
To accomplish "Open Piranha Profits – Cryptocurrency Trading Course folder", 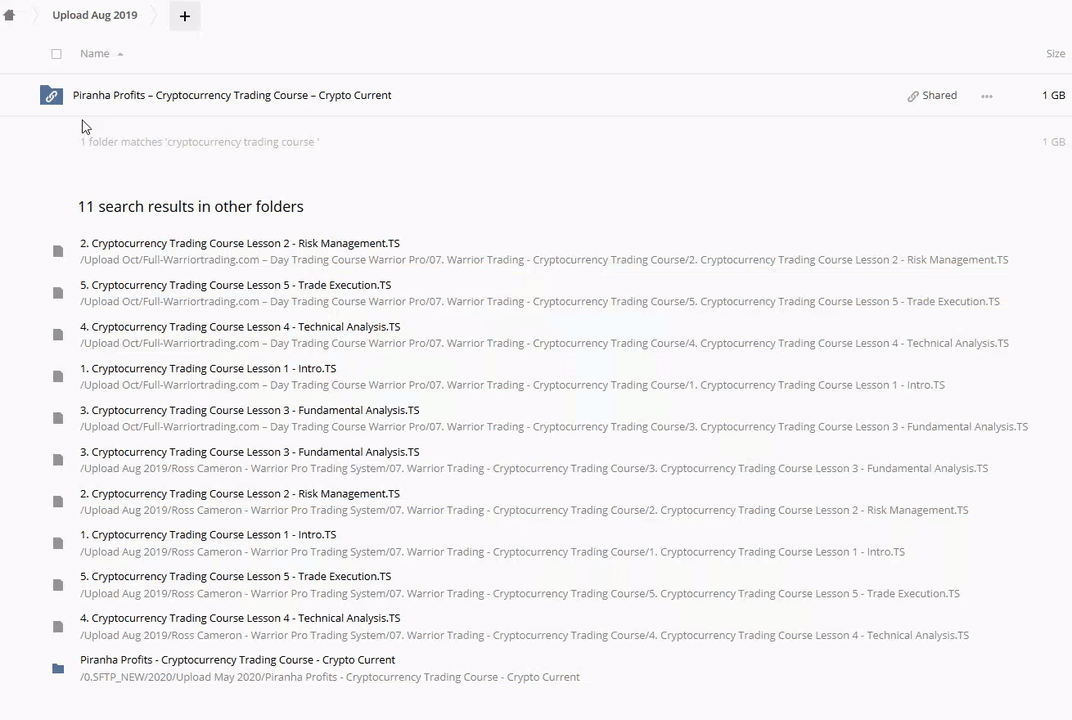I will click(x=232, y=96).
